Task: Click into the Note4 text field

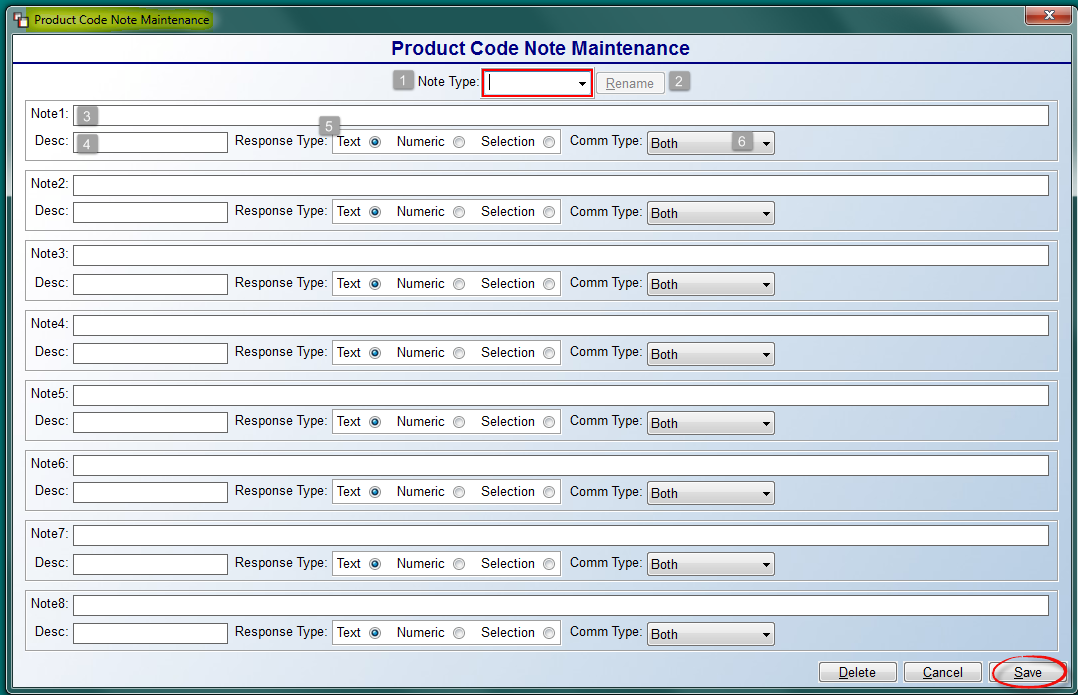Action: click(x=561, y=325)
